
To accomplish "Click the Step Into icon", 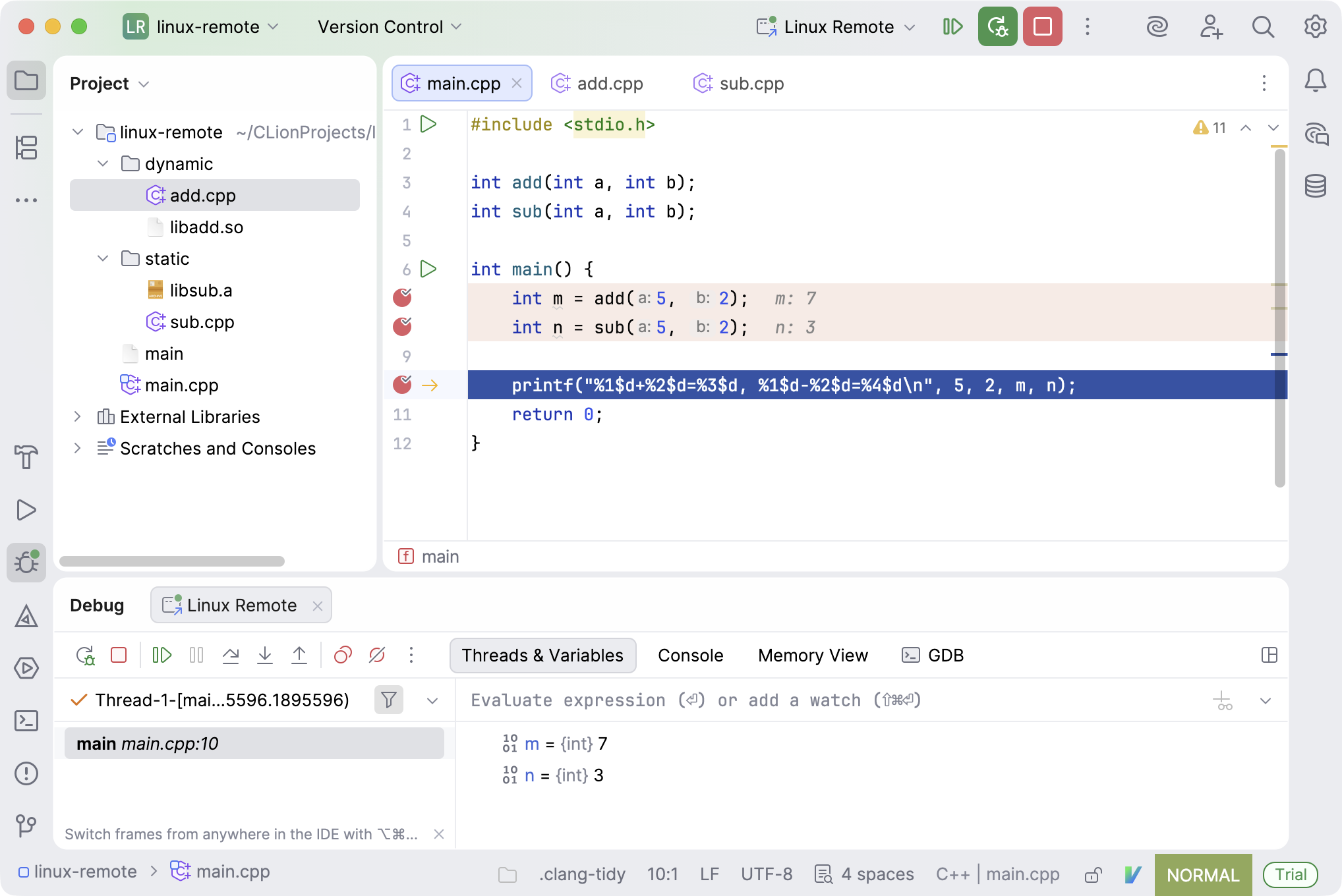I will (265, 655).
